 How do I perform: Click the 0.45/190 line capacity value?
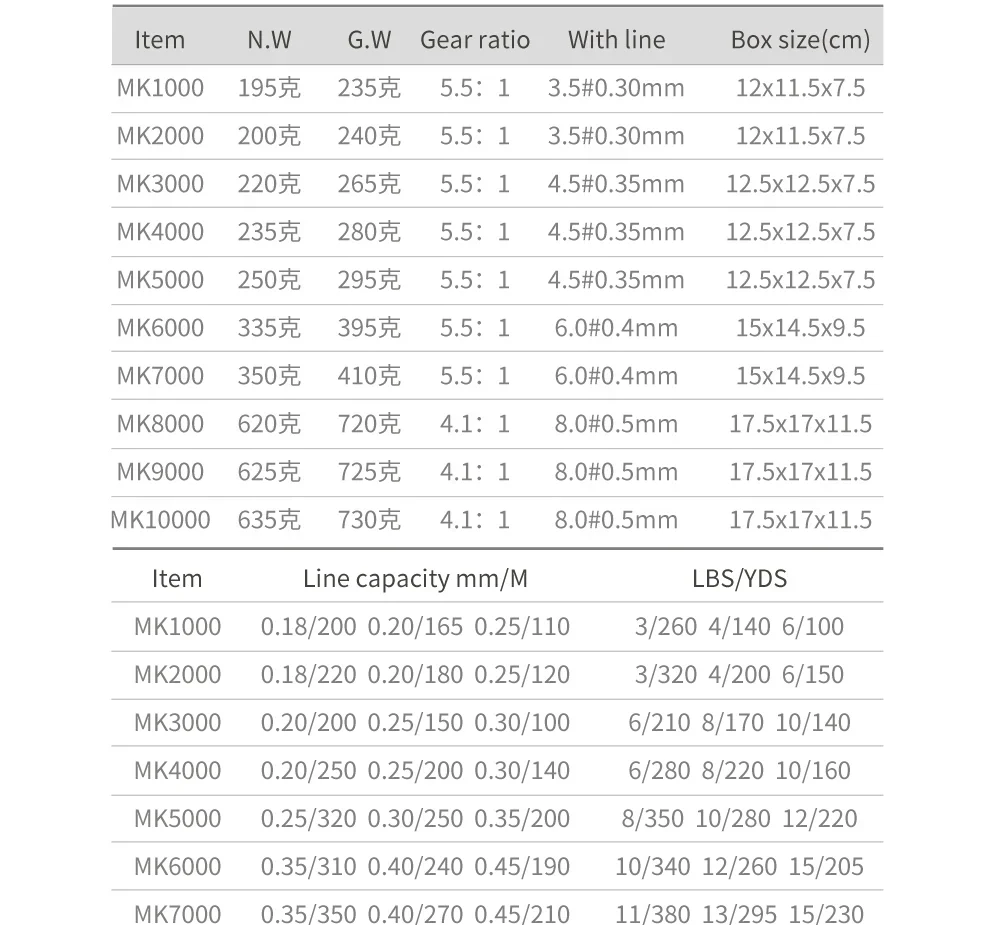522,866
